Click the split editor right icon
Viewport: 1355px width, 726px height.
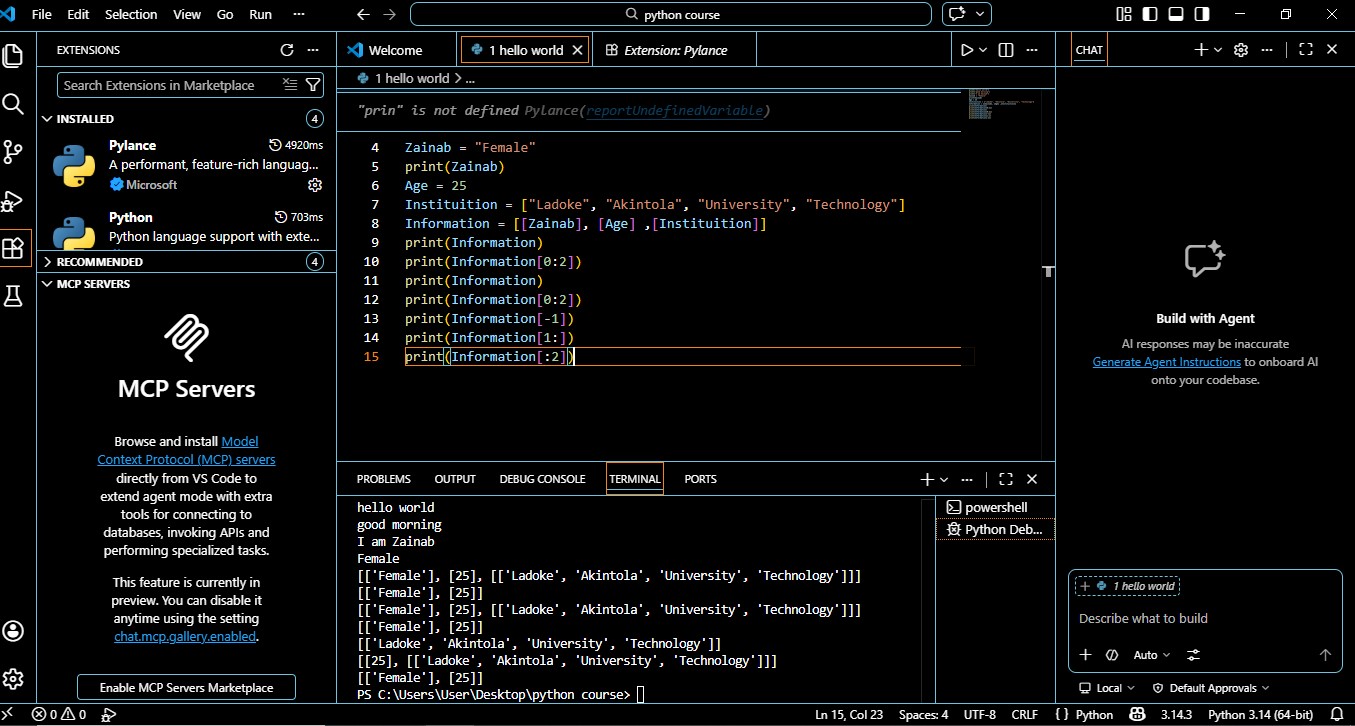1006,50
